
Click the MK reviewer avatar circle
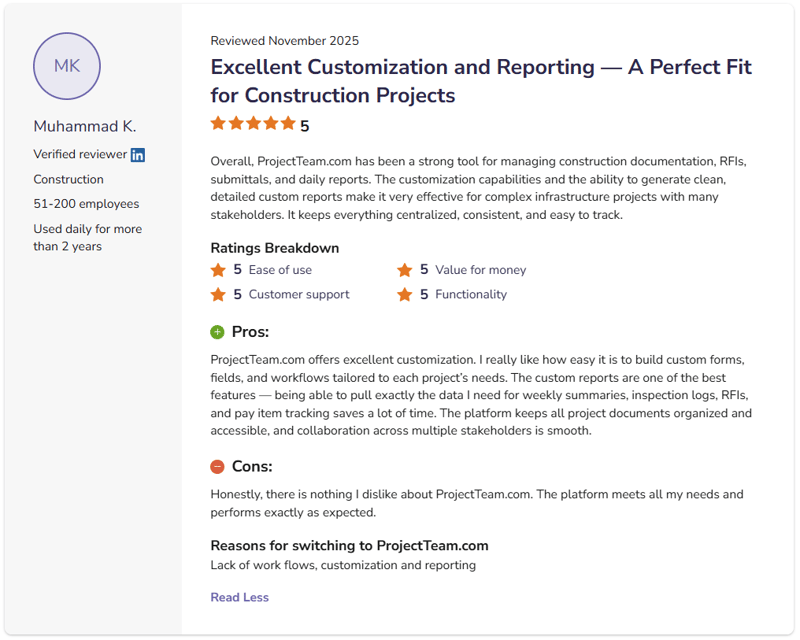pyautogui.click(x=67, y=66)
